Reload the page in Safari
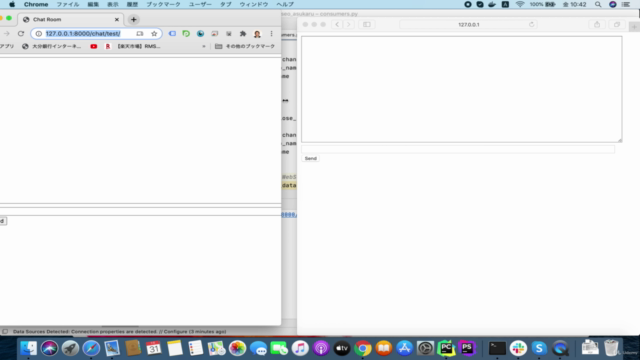Screen dimensions: 640x360 coord(531,24)
